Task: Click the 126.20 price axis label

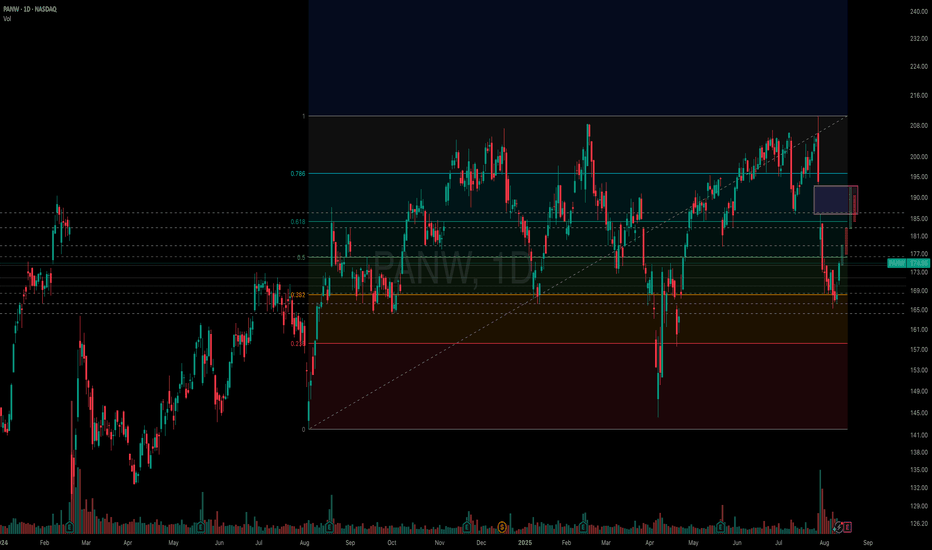Action: click(918, 524)
